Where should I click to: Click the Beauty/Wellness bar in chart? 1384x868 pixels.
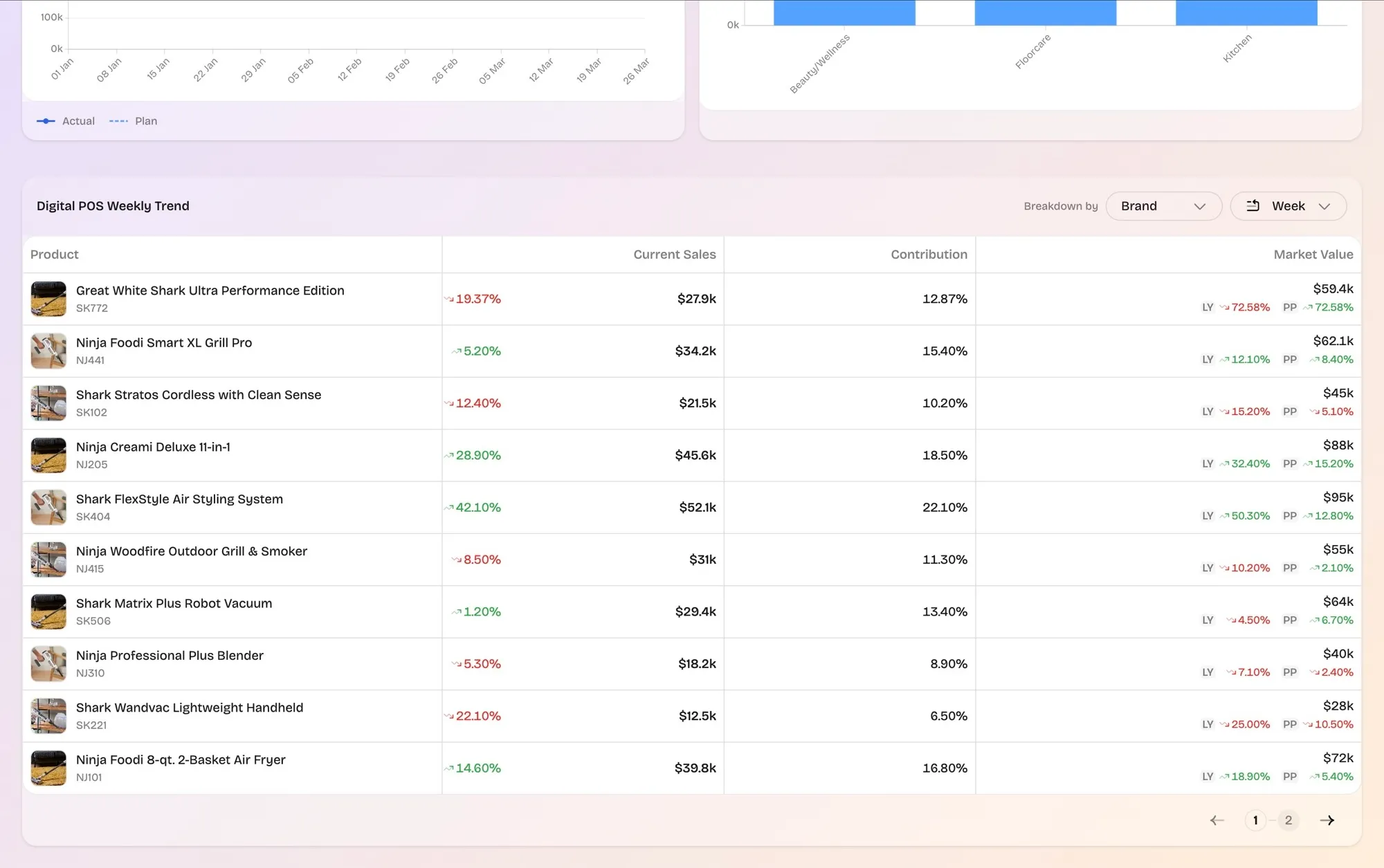point(844,12)
